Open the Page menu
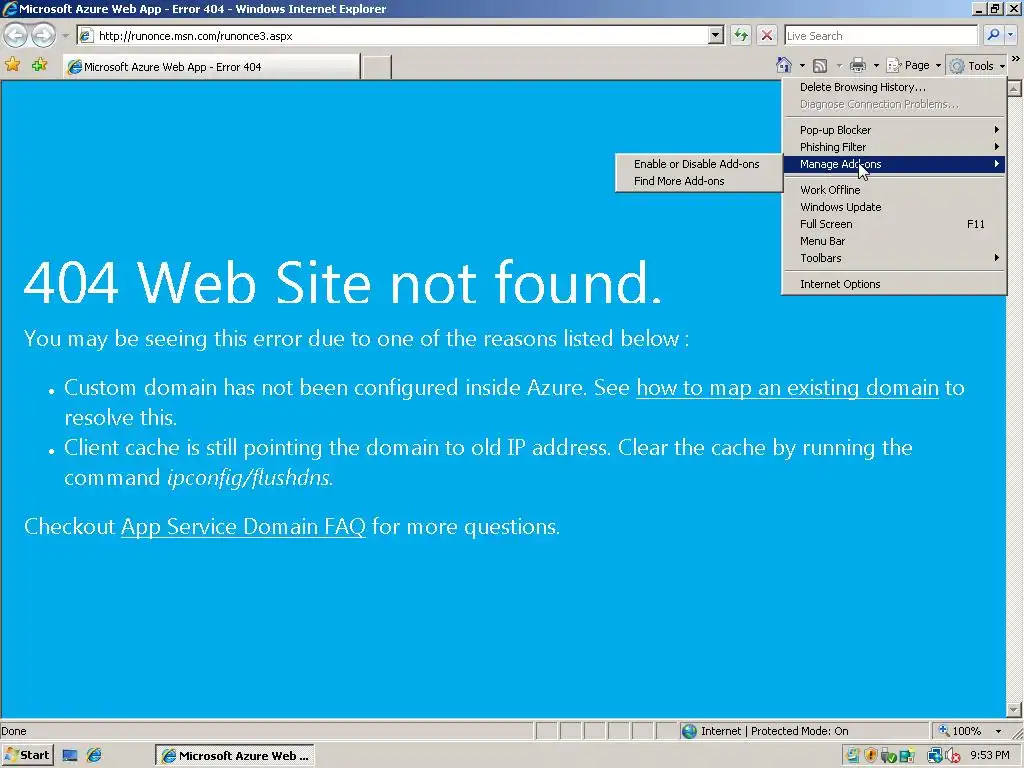The height and width of the screenshot is (768, 1024). [x=914, y=65]
